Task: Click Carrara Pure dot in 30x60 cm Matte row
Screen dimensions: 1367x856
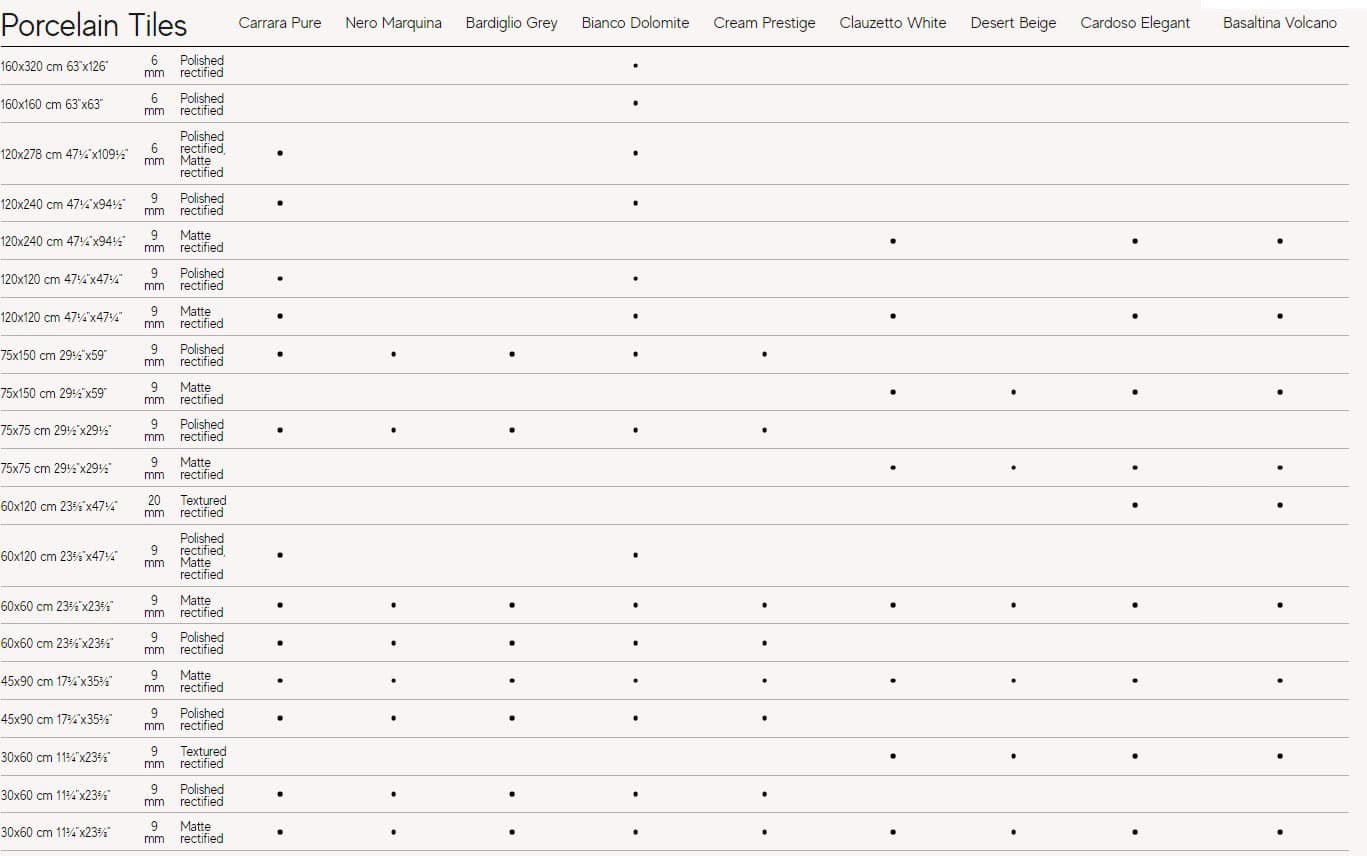Action: [x=280, y=831]
